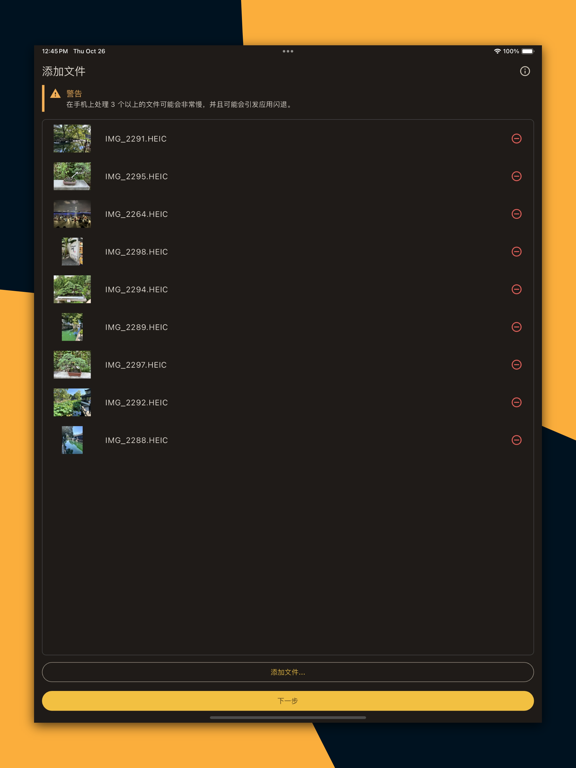
Task: Select file name IMG_2294.HEIC
Action: [136, 290]
